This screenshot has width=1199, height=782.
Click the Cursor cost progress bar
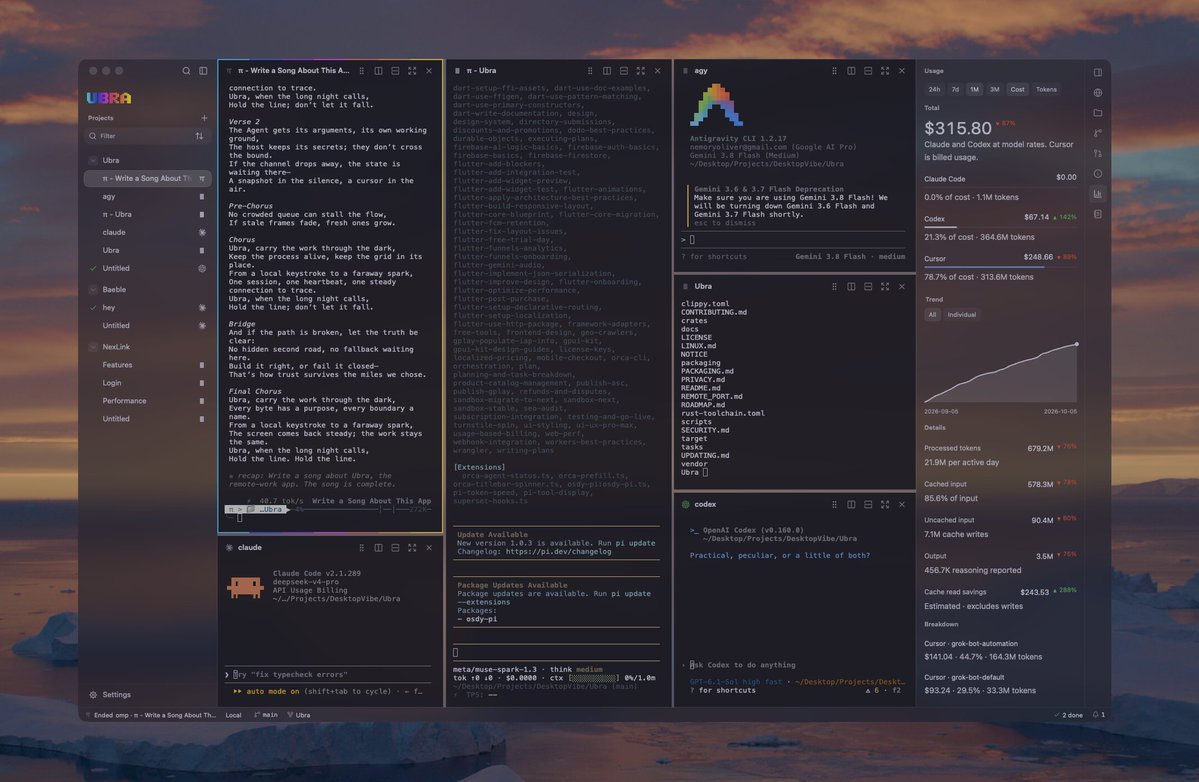[x=1000, y=267]
